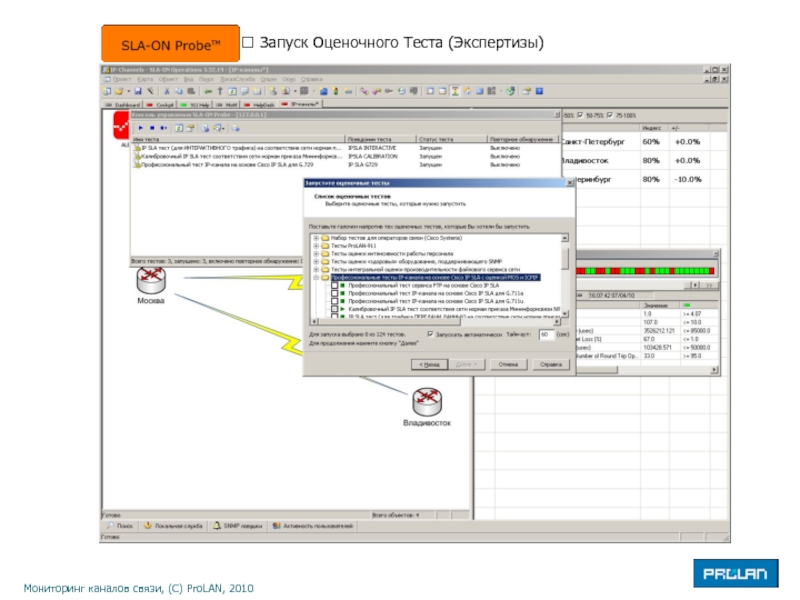Click the Vladivostok router icon on map

coord(427,402)
